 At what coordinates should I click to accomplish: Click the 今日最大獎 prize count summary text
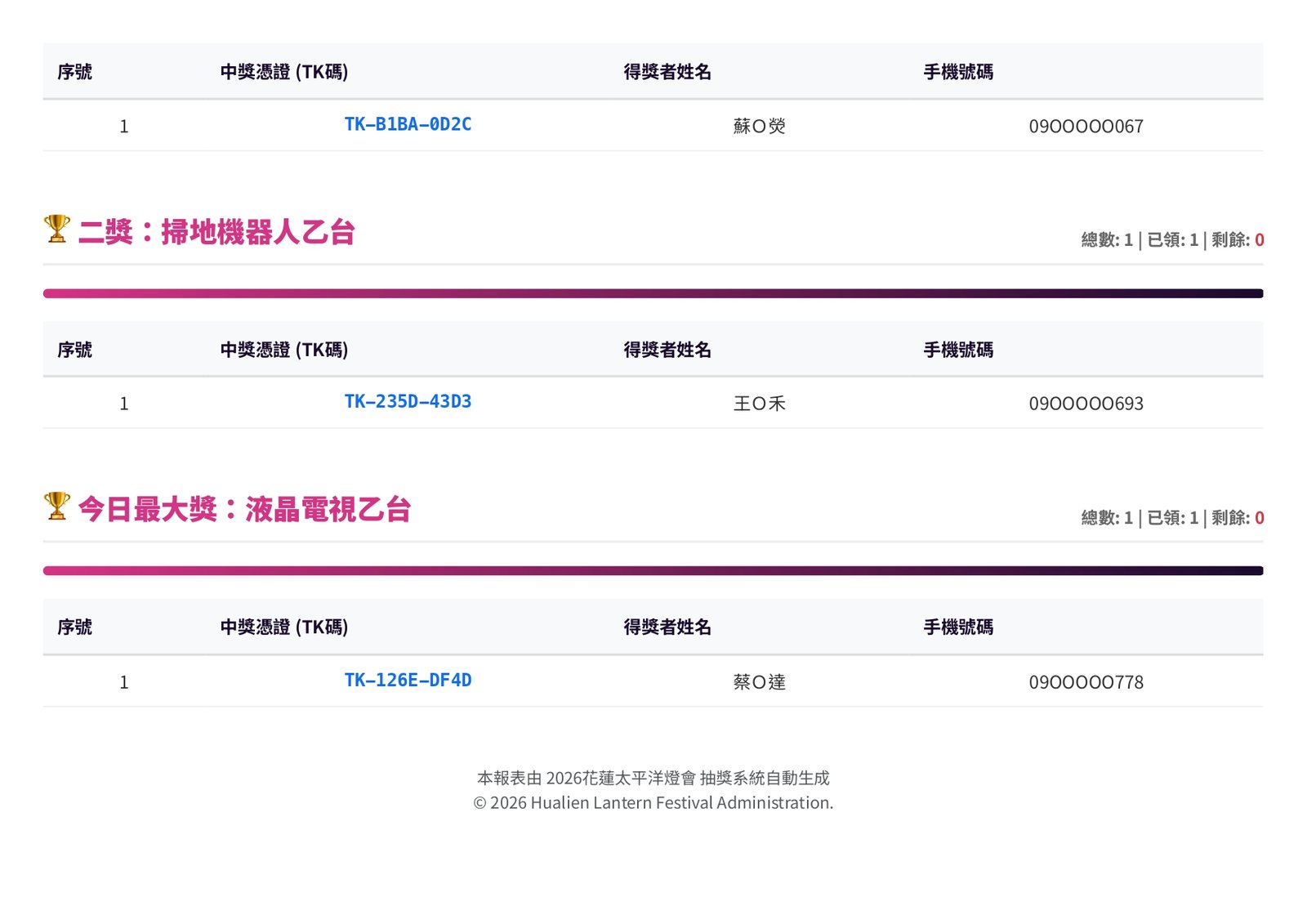pyautogui.click(x=1171, y=517)
